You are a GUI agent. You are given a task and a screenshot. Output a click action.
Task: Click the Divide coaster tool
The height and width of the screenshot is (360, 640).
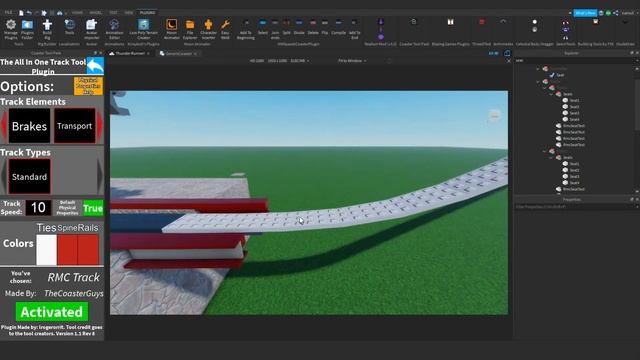click(x=299, y=27)
